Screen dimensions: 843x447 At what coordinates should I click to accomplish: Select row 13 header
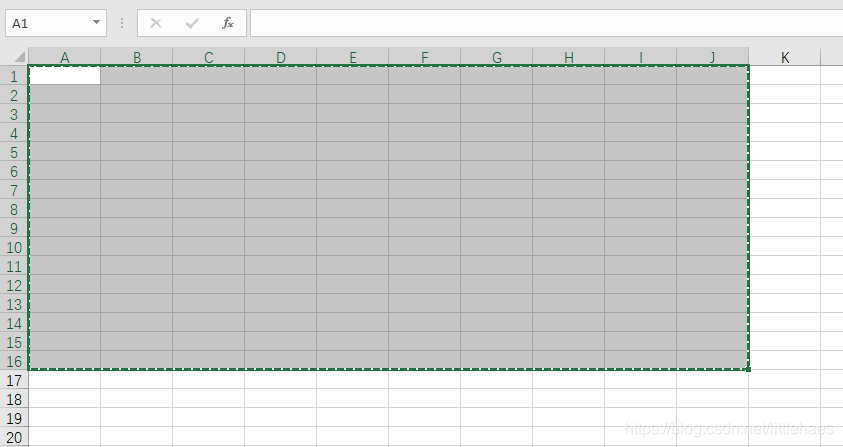pyautogui.click(x=14, y=304)
